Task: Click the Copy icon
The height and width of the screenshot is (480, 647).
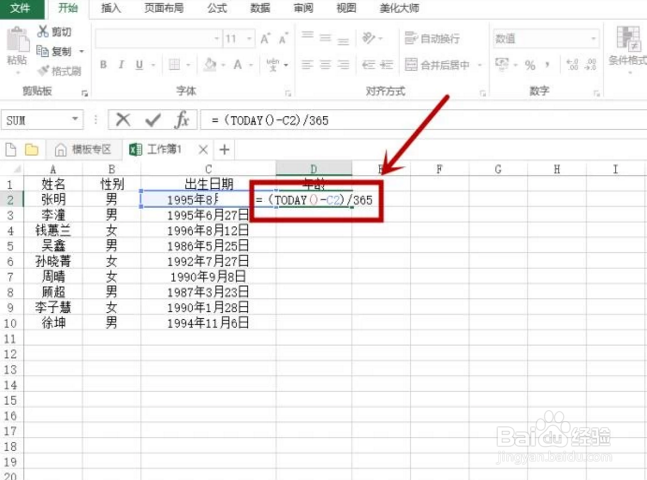Action: click(43, 51)
